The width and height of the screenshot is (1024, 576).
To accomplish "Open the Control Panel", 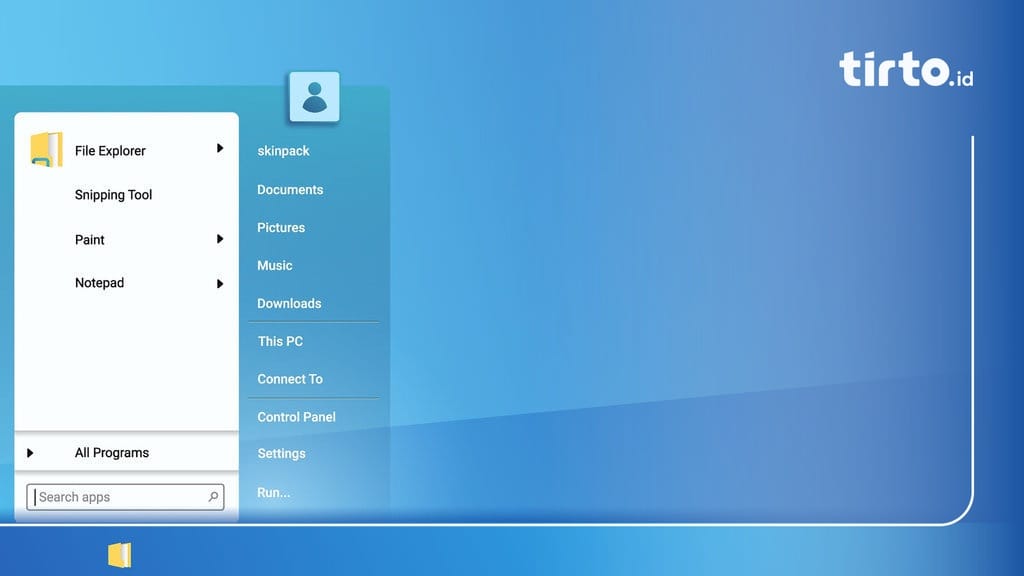I will point(294,417).
